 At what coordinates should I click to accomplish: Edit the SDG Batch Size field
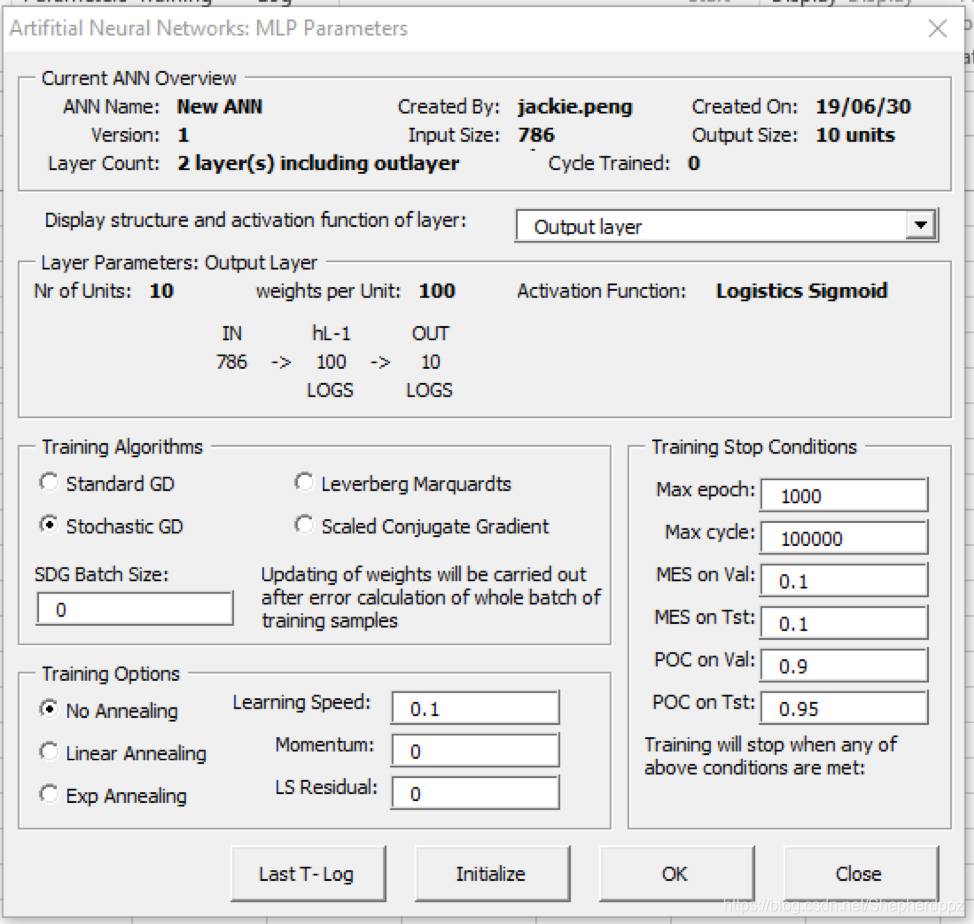135,607
